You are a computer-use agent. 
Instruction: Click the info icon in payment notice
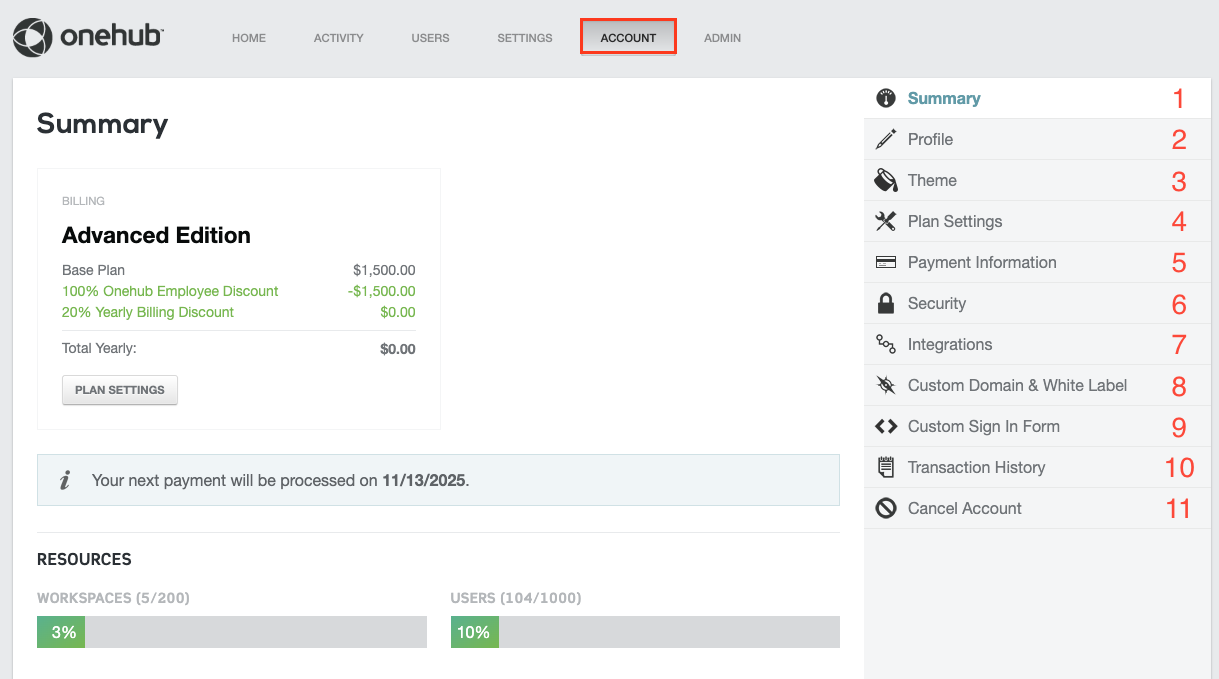(65, 481)
